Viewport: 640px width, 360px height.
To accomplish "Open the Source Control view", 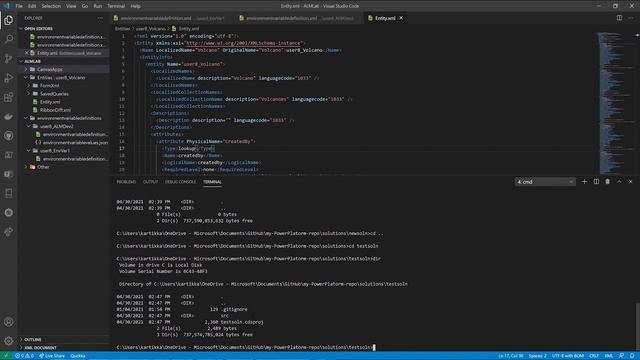I will pyautogui.click(x=9, y=58).
